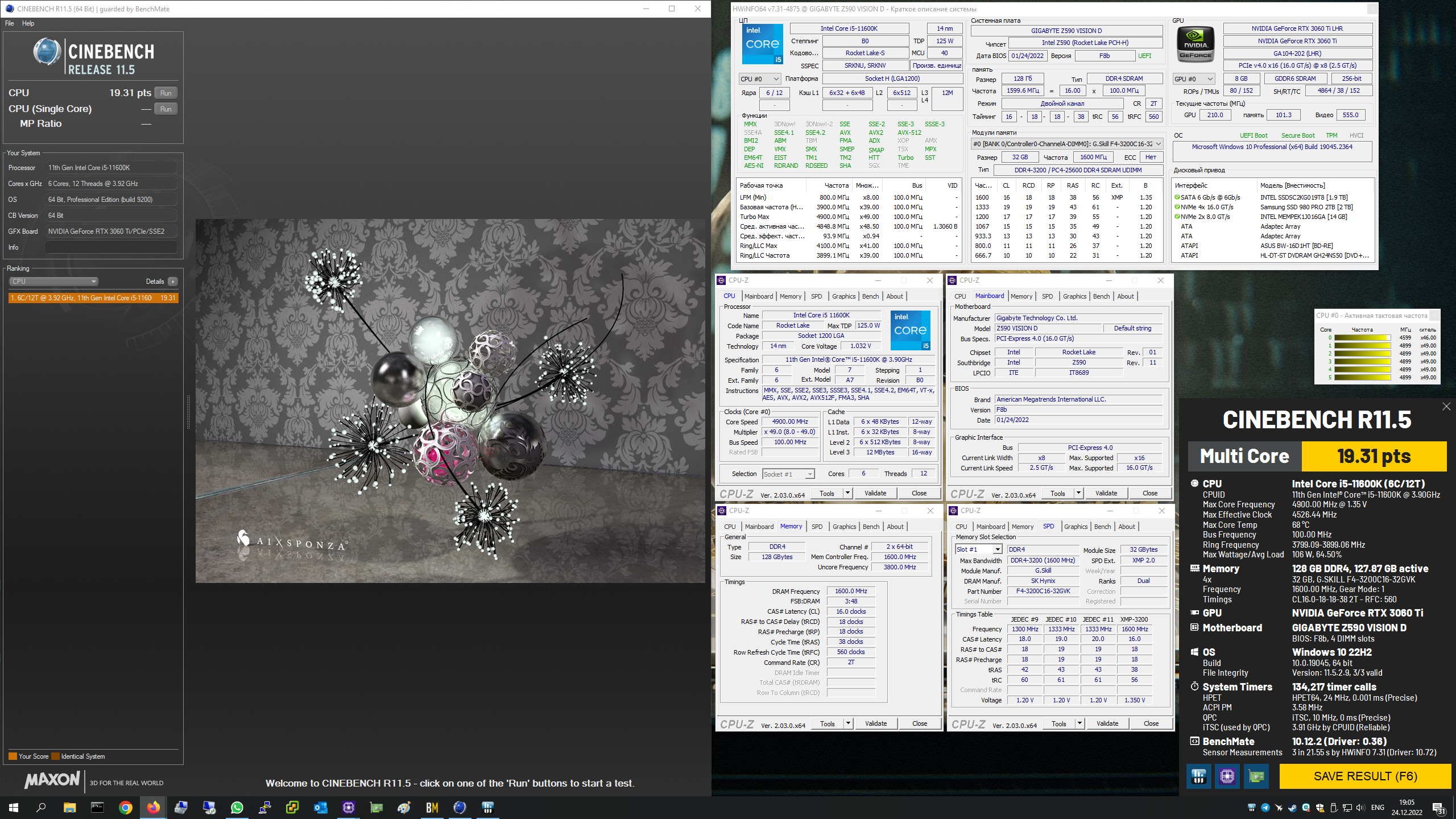The image size is (1456, 819).
Task: Run the CPU Single Core test
Action: 166,109
